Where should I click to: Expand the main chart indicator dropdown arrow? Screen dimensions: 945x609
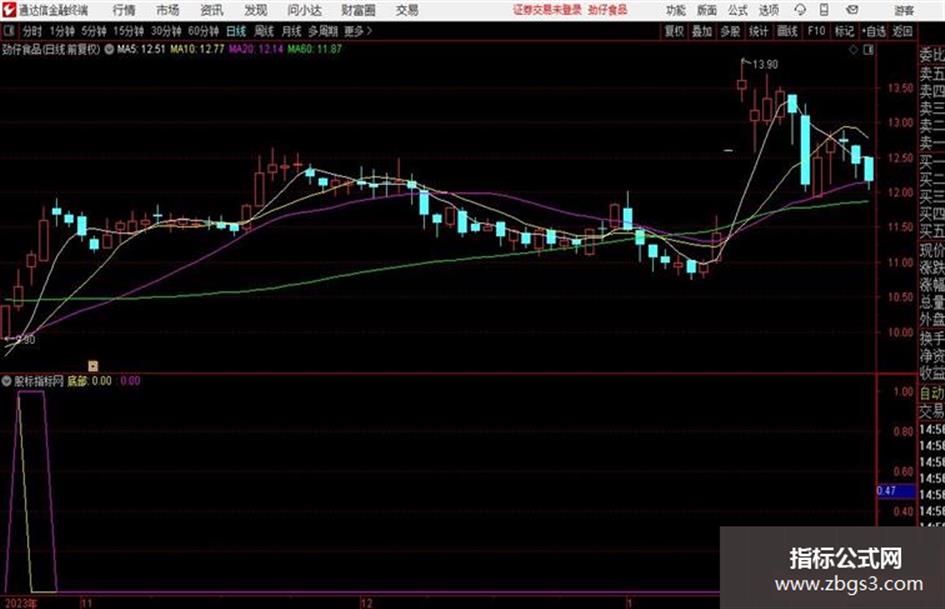tap(109, 49)
